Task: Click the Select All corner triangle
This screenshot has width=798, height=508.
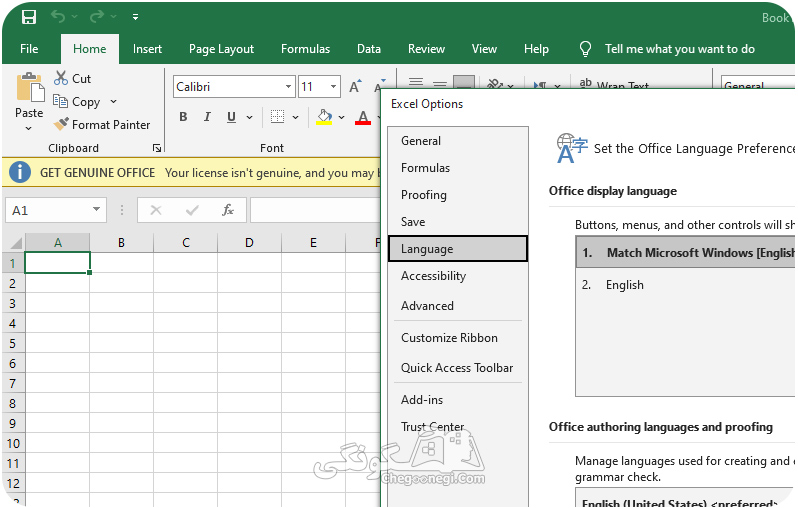Action: (x=16, y=242)
